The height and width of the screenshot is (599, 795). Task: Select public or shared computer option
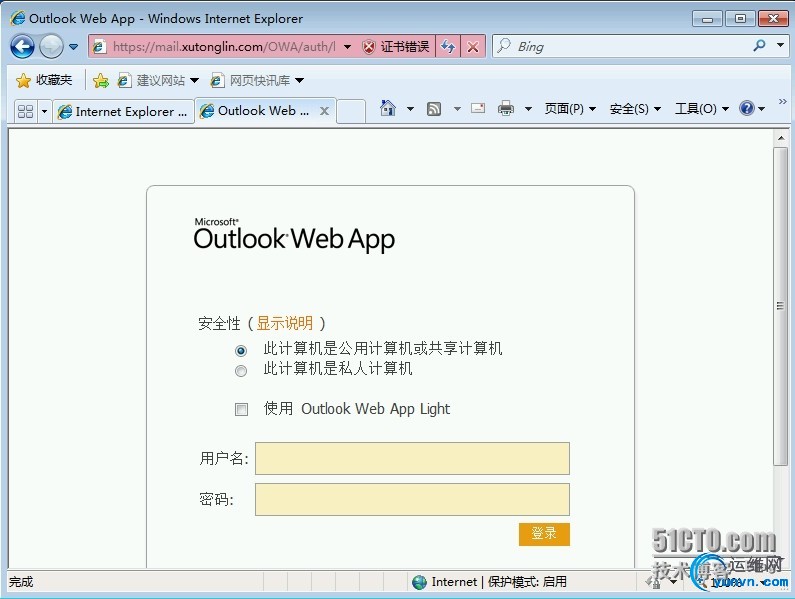tap(241, 350)
